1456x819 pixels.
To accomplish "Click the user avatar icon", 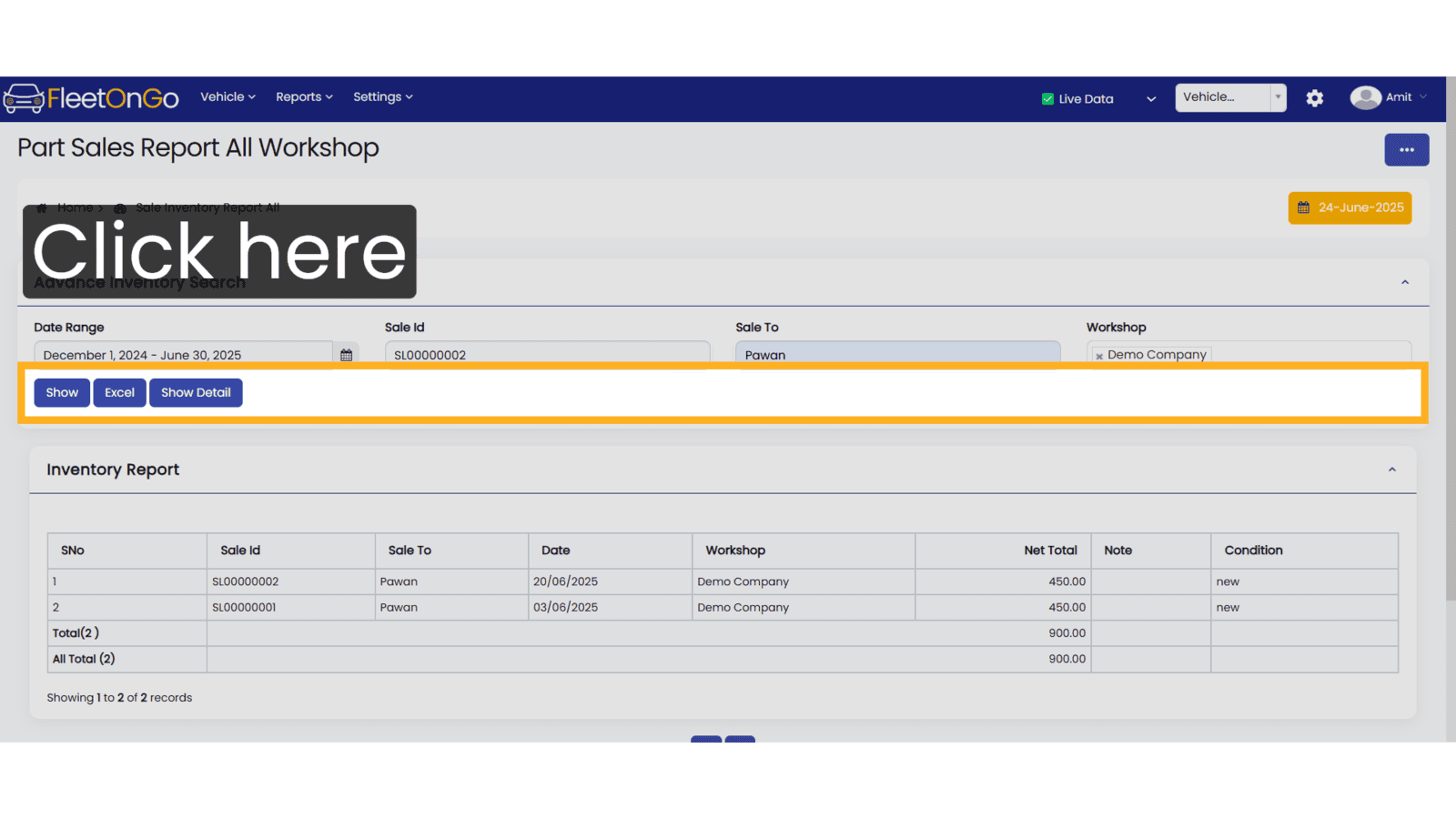I will (x=1365, y=97).
